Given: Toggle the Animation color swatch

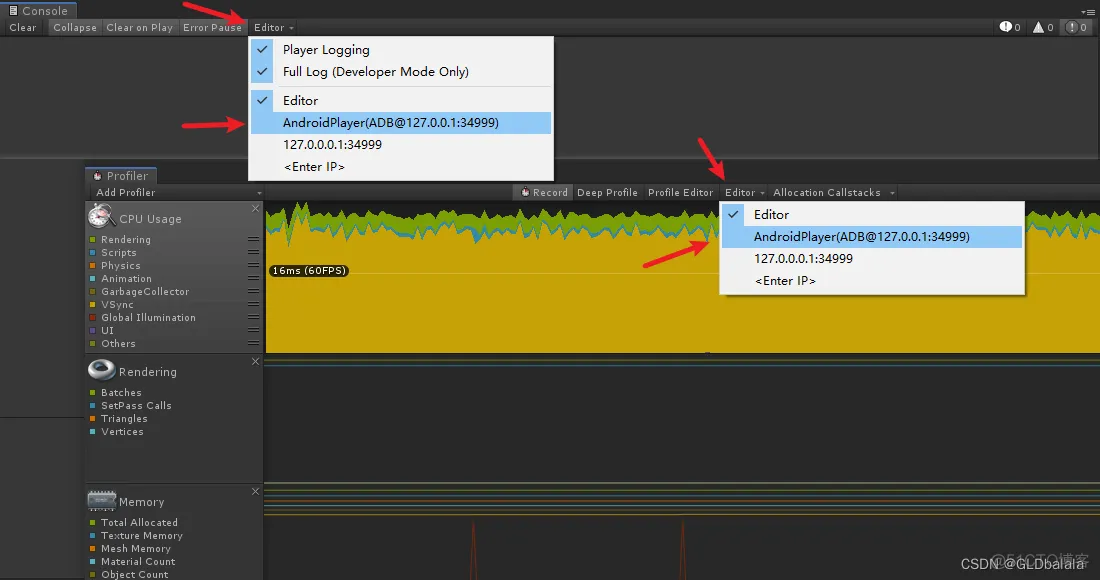Looking at the screenshot, I should (x=93, y=278).
